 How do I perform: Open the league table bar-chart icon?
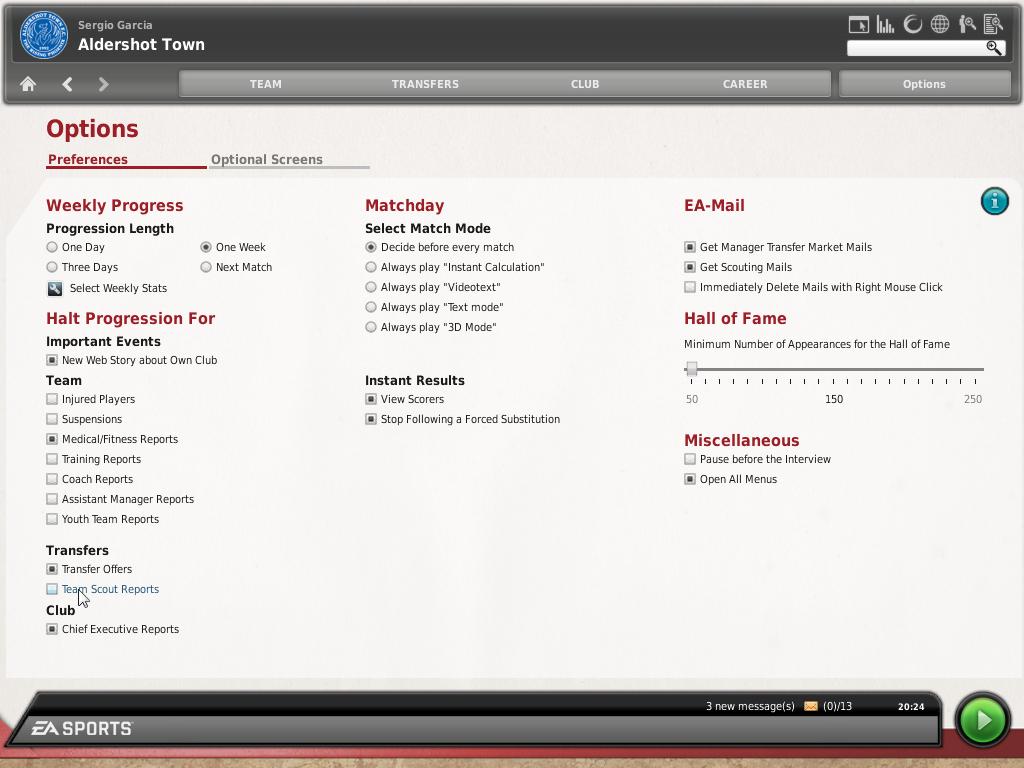pos(885,24)
